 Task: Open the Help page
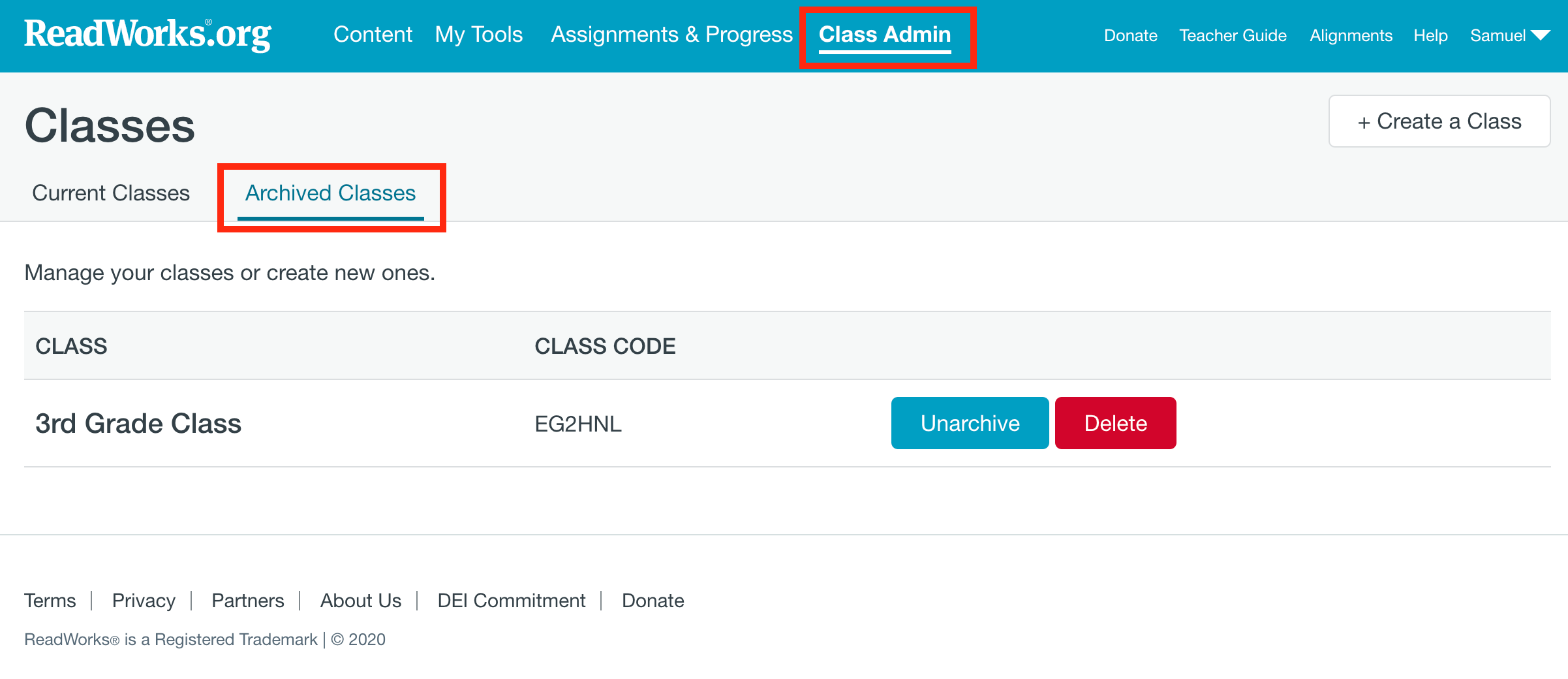click(1430, 35)
